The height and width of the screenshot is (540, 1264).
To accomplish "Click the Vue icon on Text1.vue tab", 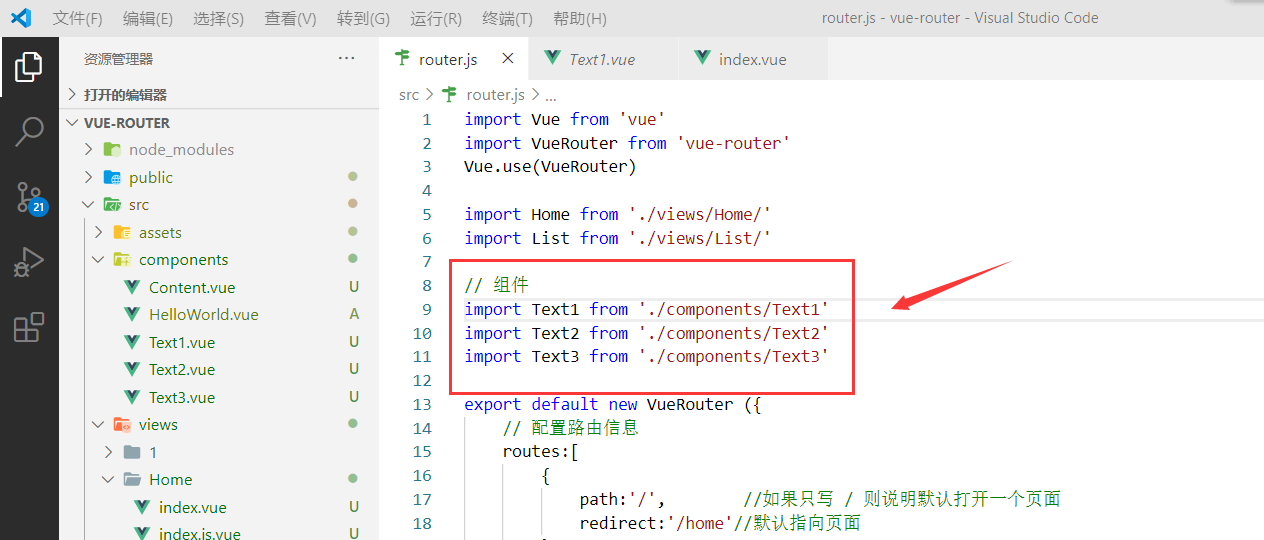I will [x=552, y=59].
